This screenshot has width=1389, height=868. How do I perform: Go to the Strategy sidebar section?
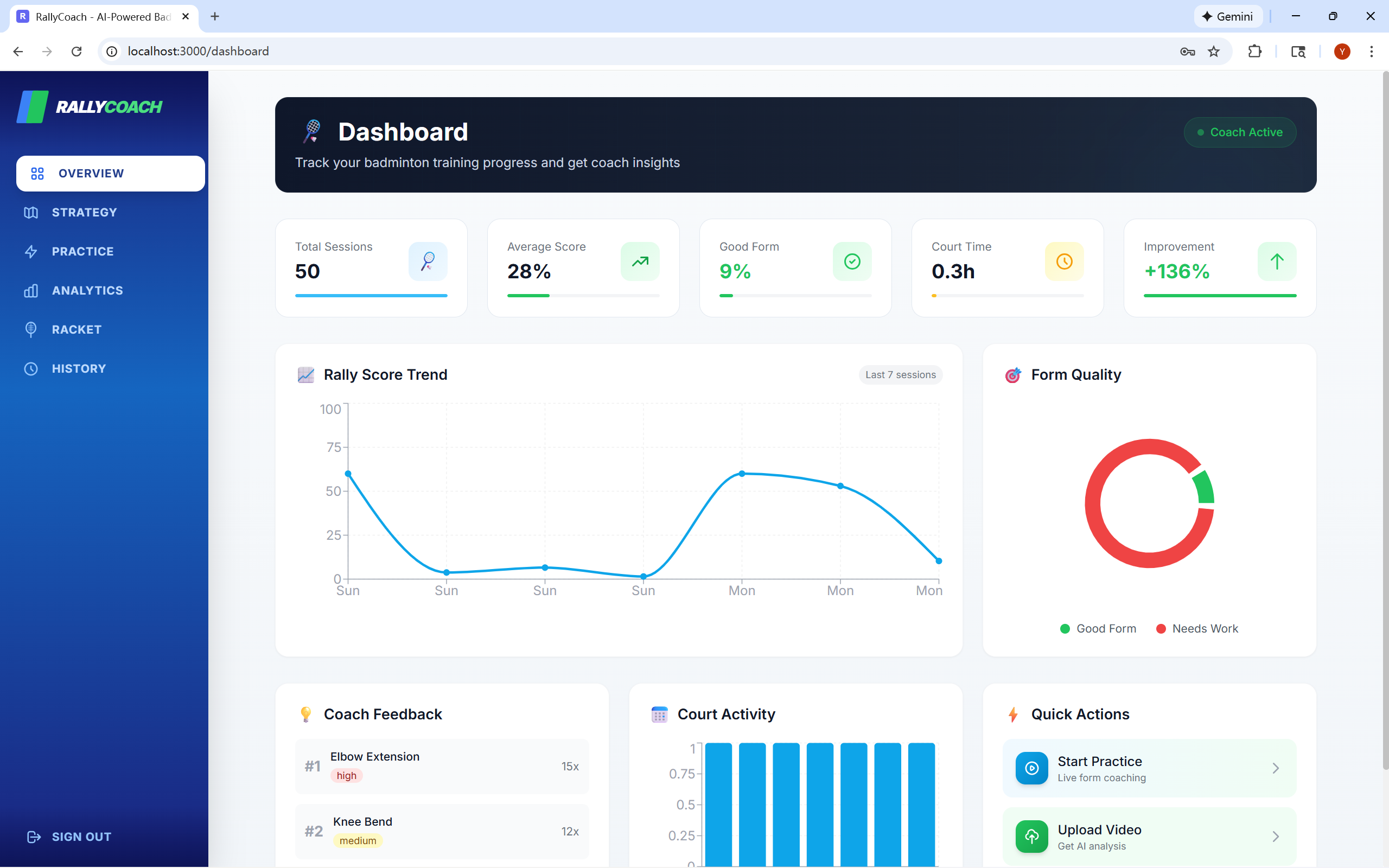click(84, 213)
